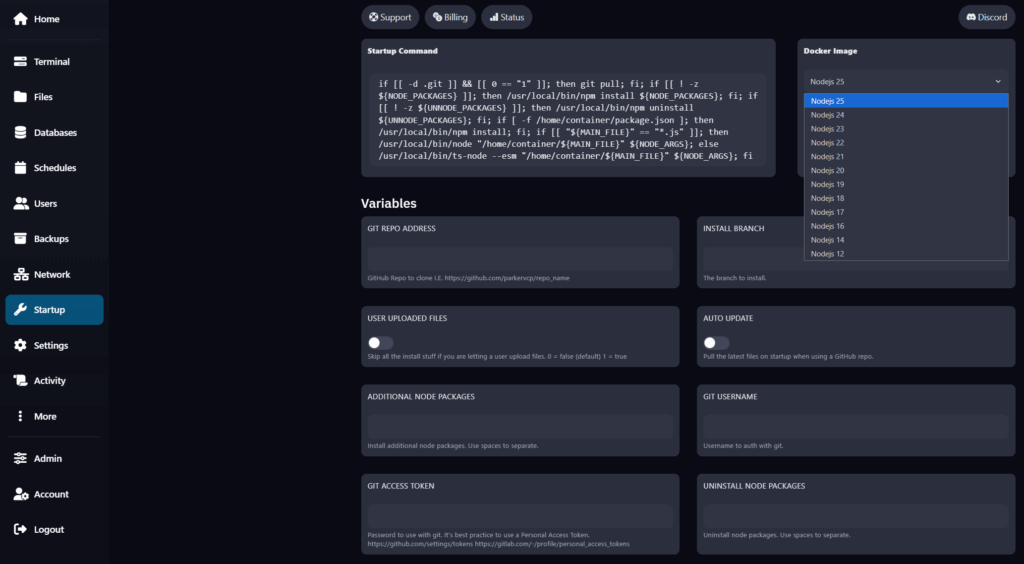Select Nodejs 25 in the dropdown list
Screen dimensions: 1024x564
click(906, 101)
